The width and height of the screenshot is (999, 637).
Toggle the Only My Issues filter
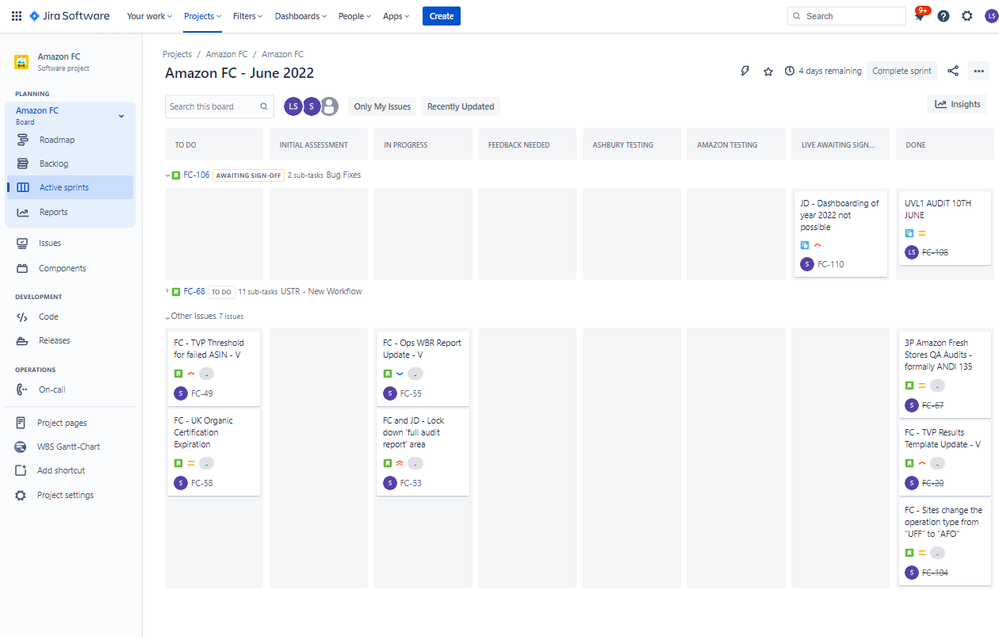pos(382,106)
